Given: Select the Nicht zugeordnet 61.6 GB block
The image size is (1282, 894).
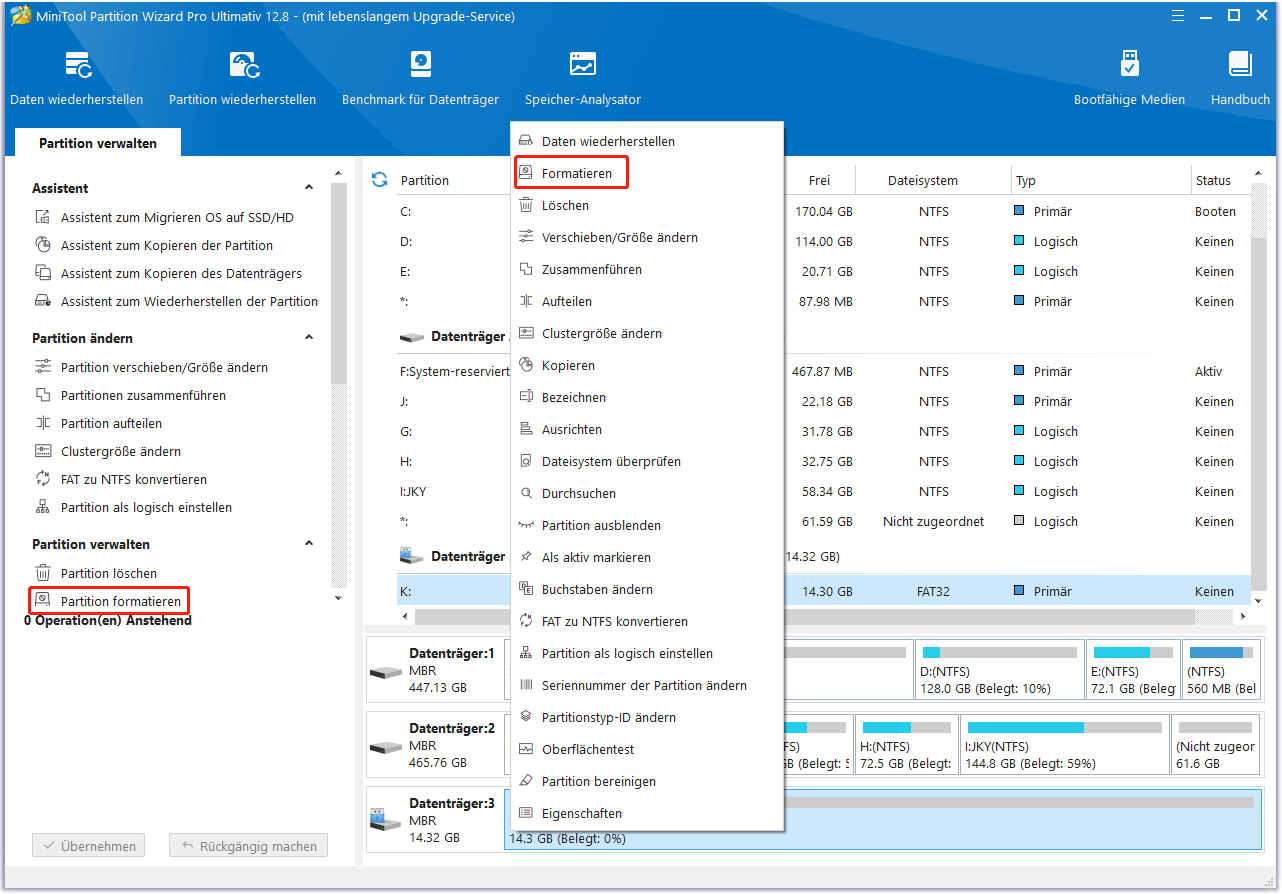Looking at the screenshot, I should [1216, 744].
